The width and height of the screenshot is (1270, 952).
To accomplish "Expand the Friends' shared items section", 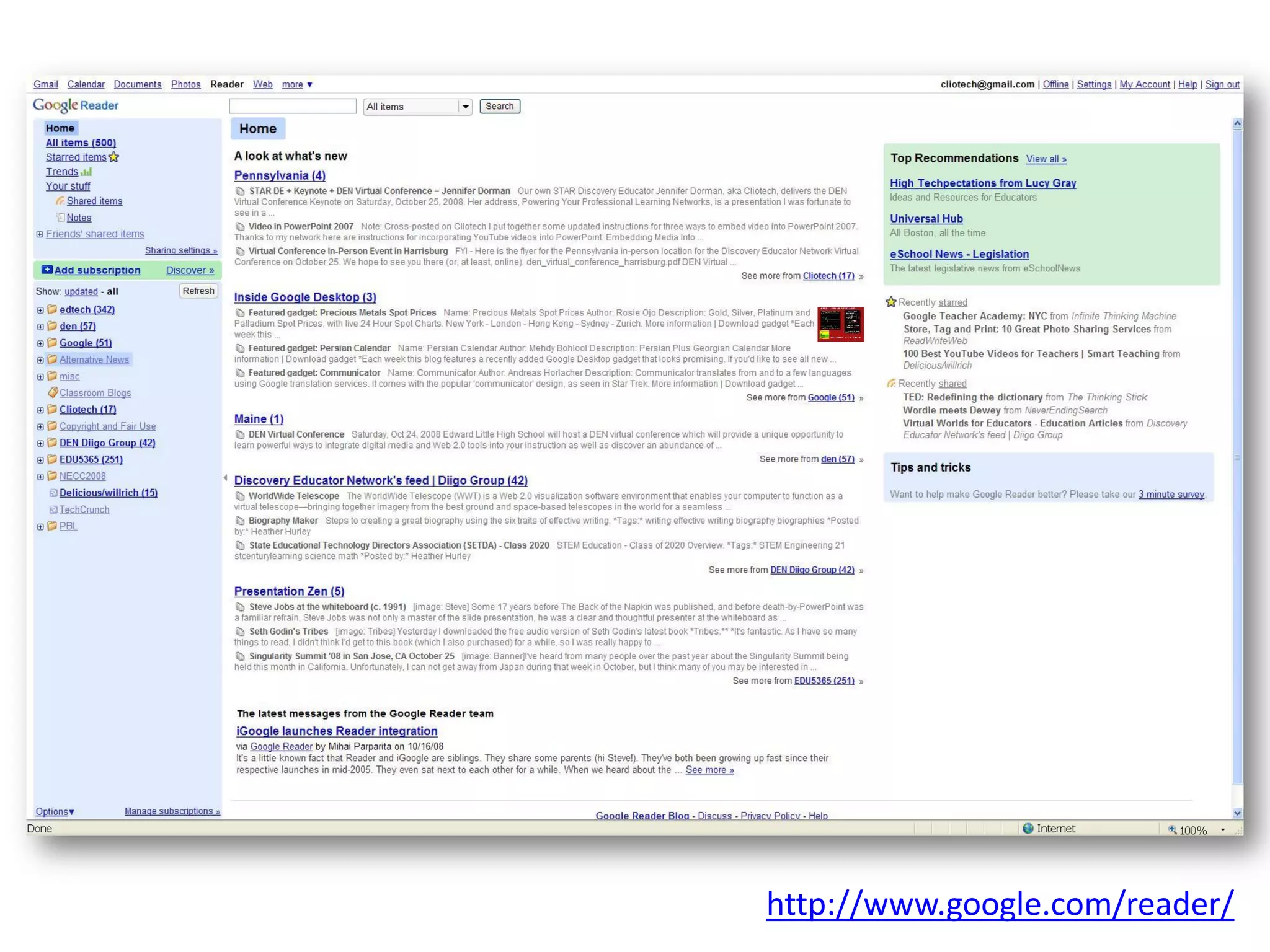I will point(40,234).
